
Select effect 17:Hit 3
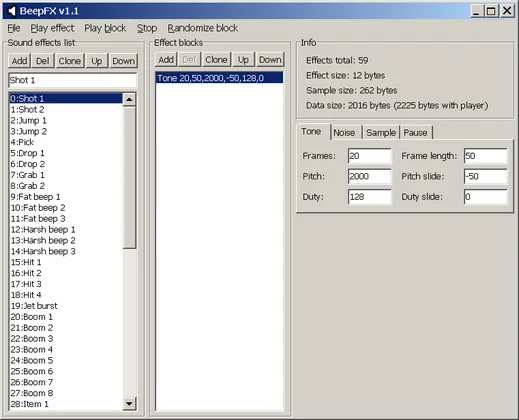66,284
